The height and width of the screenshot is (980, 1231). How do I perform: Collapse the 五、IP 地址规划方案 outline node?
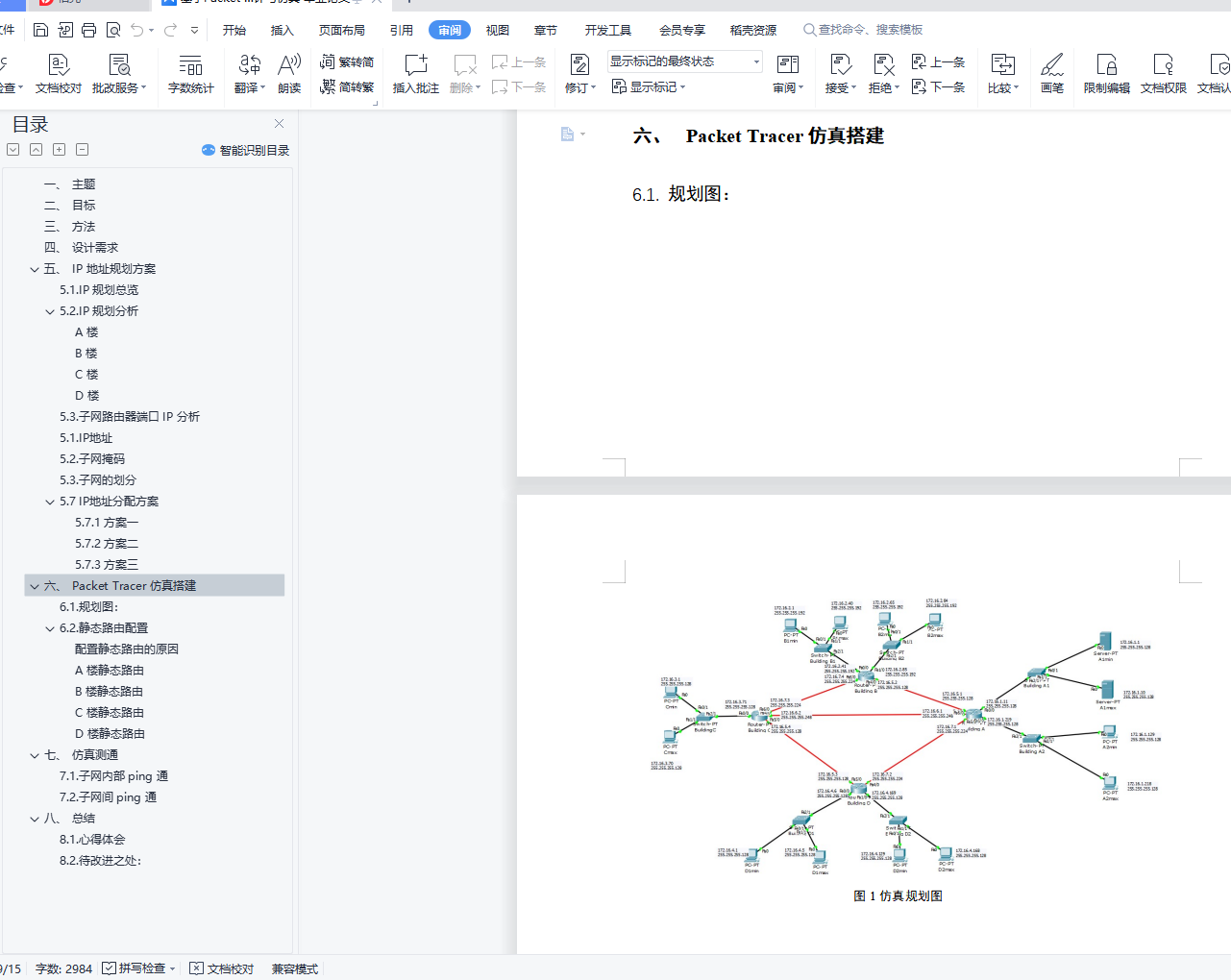point(35,269)
